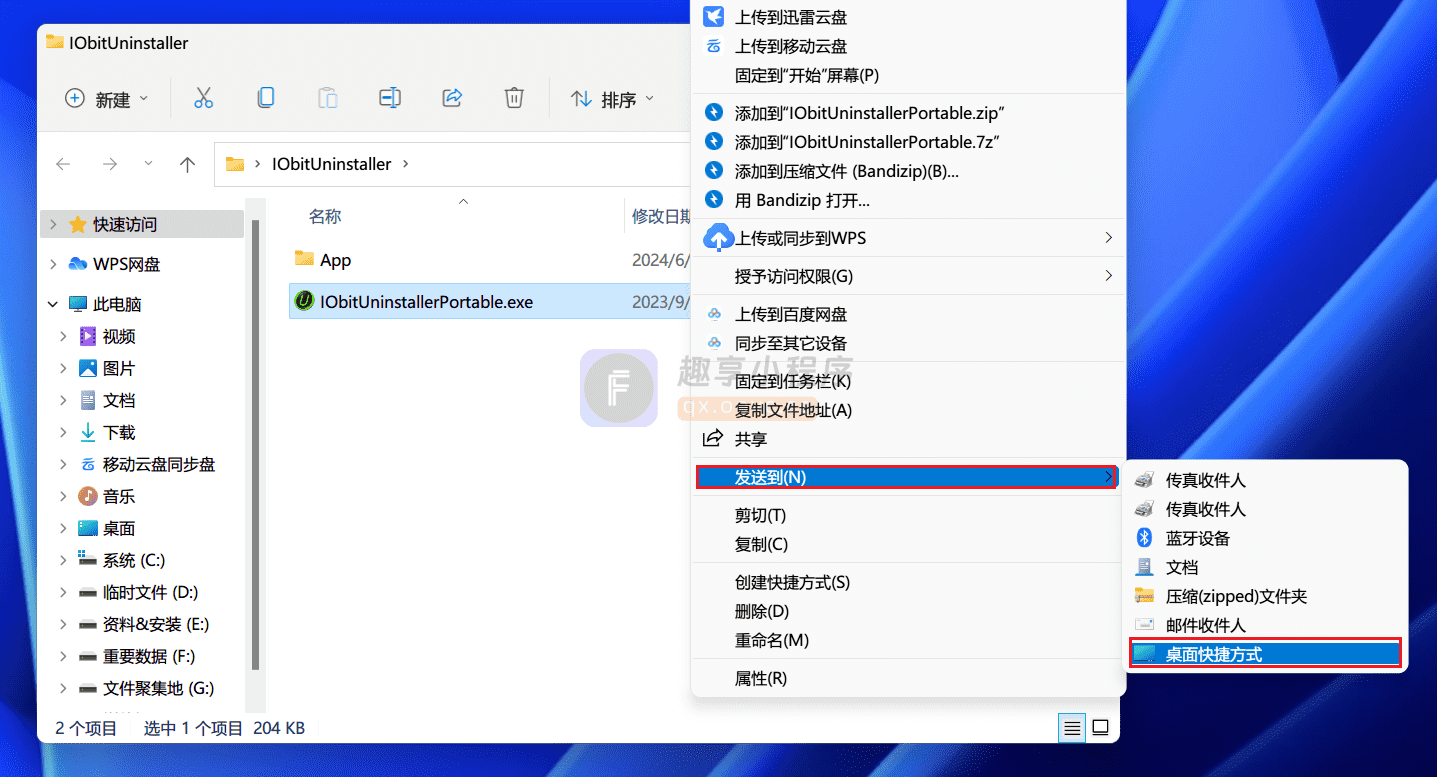Expand the 资料&安装 (E:) drive node
The image size is (1437, 777).
tap(63, 625)
